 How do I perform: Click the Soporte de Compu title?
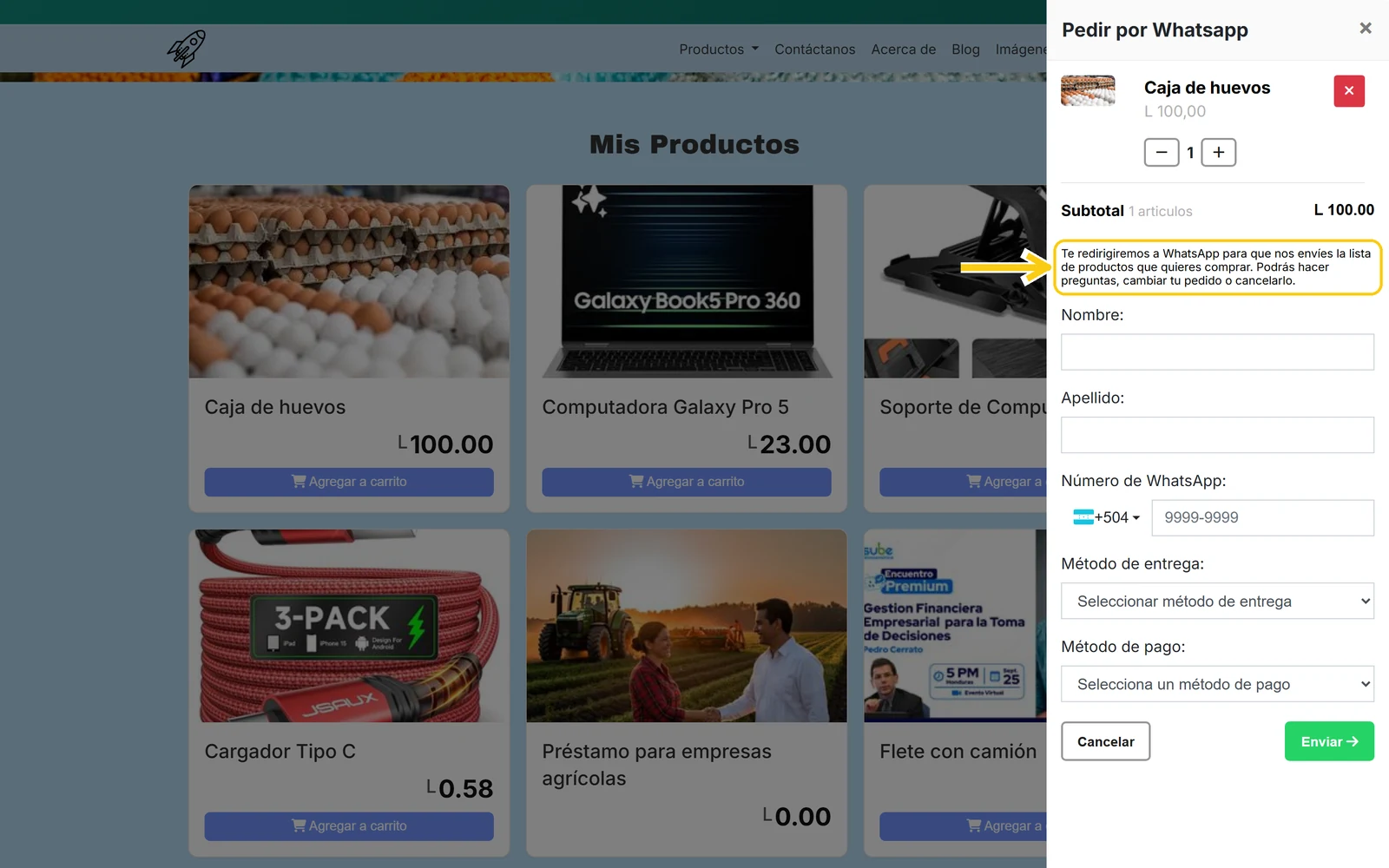coord(963,407)
